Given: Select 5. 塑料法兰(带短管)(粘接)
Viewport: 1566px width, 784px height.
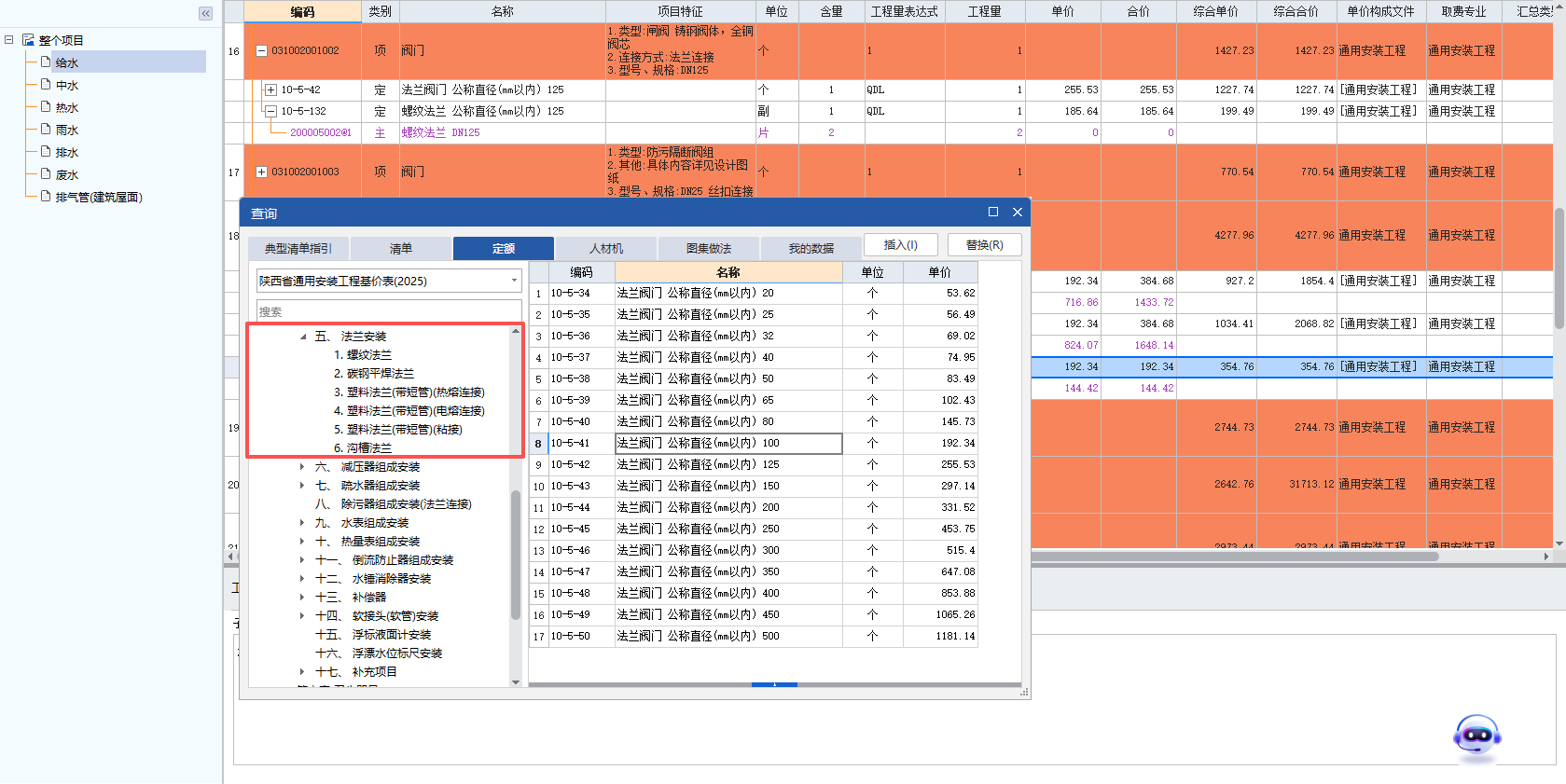Looking at the screenshot, I should [398, 430].
